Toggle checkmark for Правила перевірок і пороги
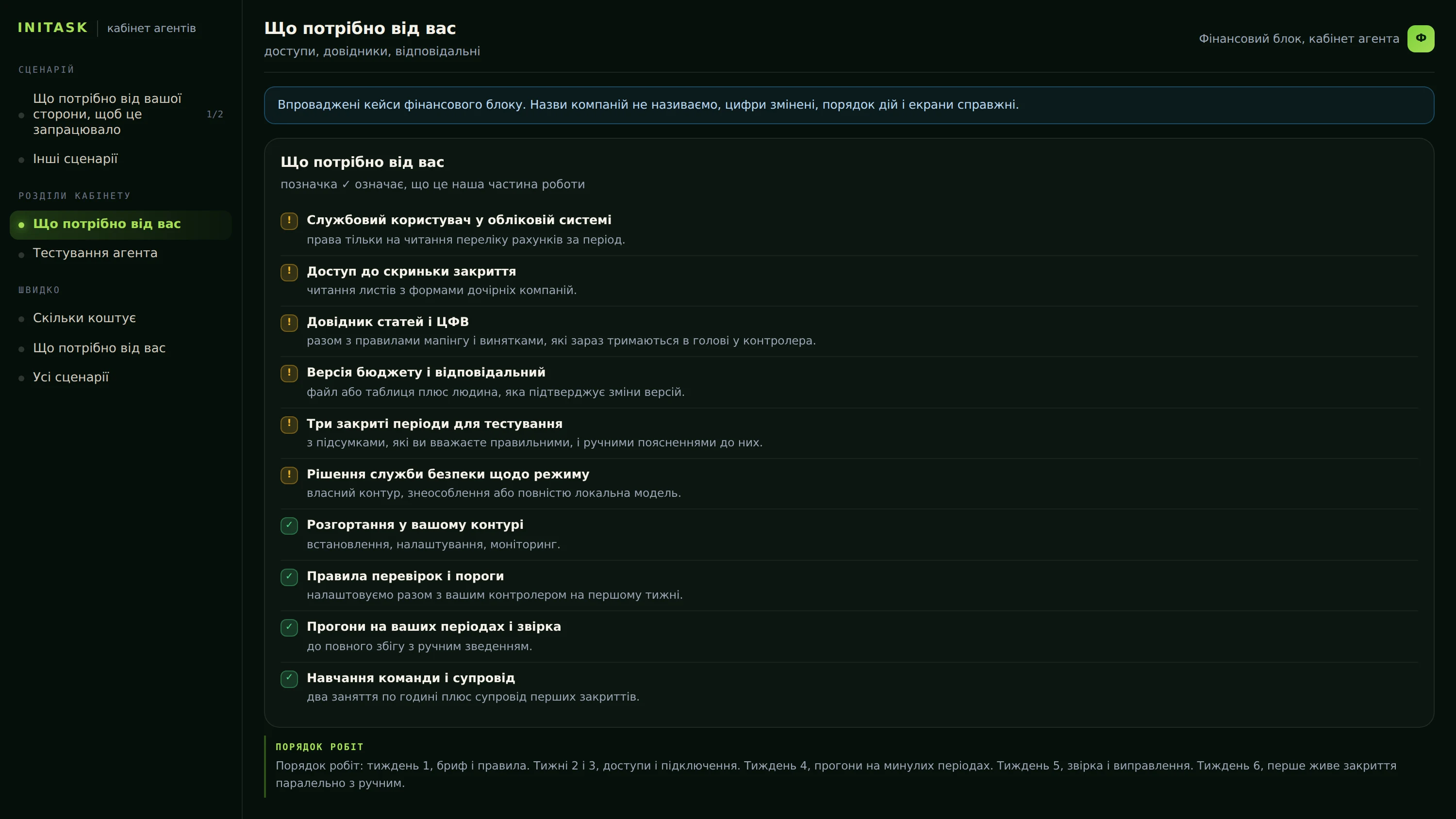The image size is (1456, 819). pos(289,576)
